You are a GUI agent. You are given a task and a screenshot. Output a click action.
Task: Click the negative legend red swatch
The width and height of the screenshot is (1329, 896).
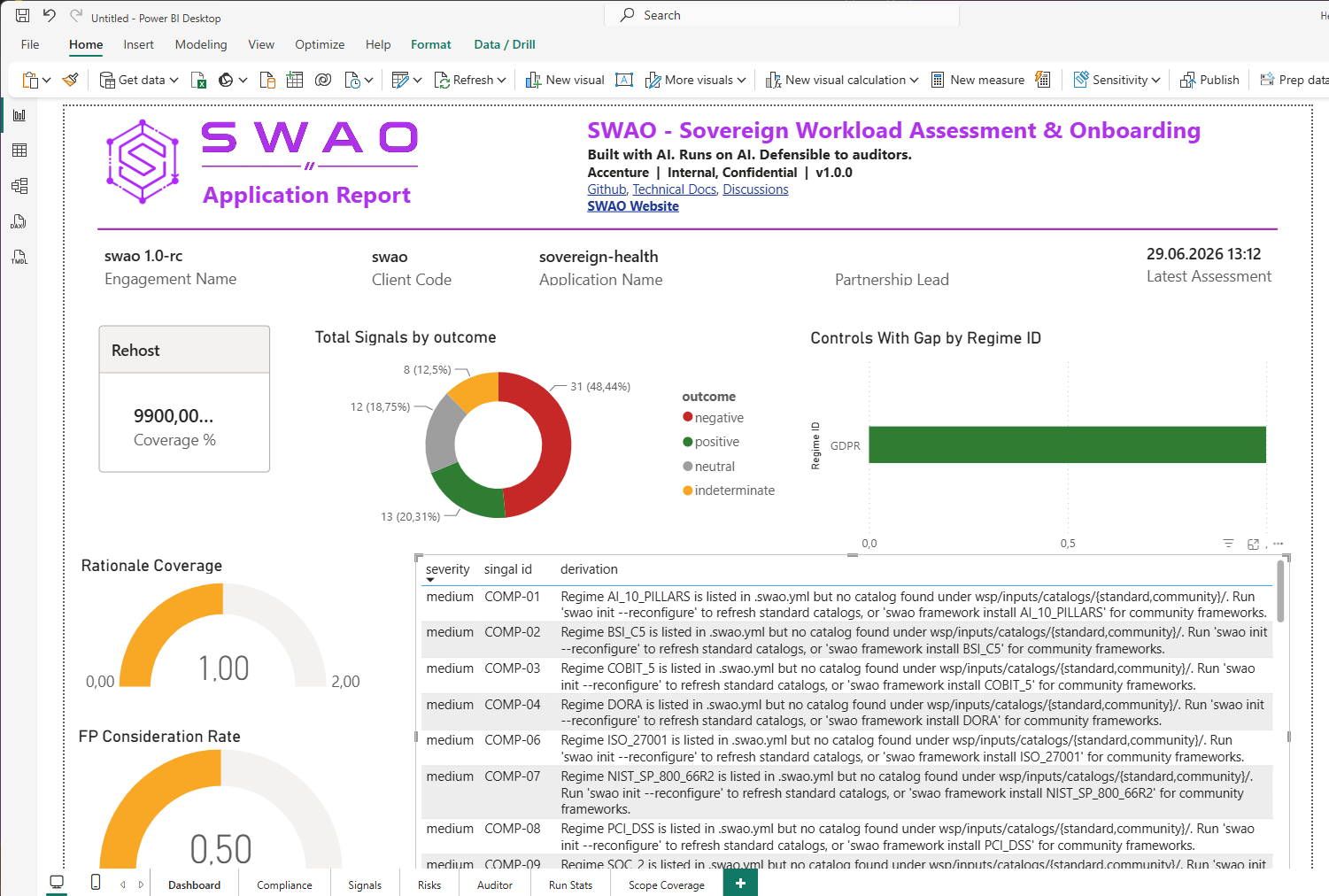coord(687,417)
